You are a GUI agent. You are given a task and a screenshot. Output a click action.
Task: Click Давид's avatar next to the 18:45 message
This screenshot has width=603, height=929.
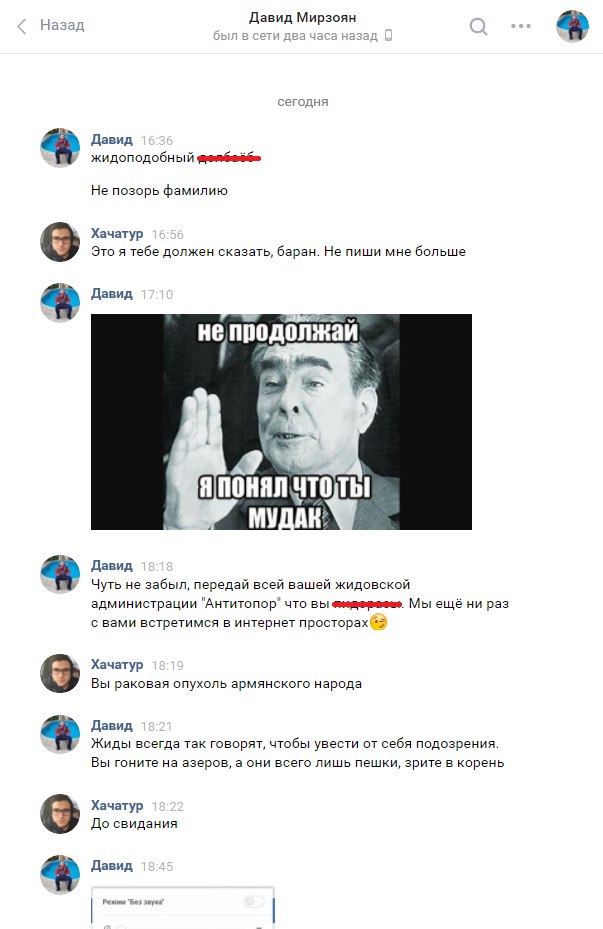[60, 874]
